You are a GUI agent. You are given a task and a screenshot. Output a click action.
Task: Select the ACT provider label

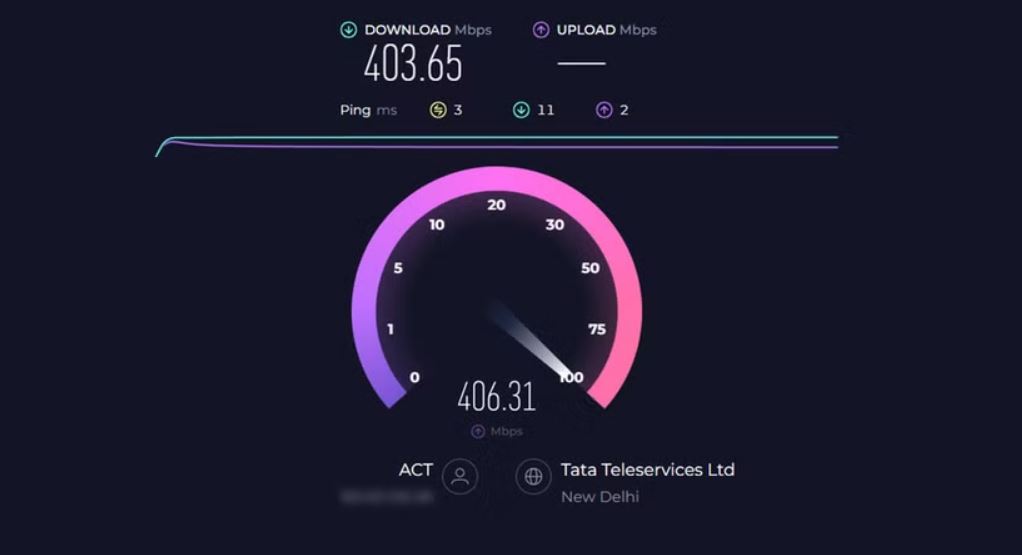[x=415, y=470]
